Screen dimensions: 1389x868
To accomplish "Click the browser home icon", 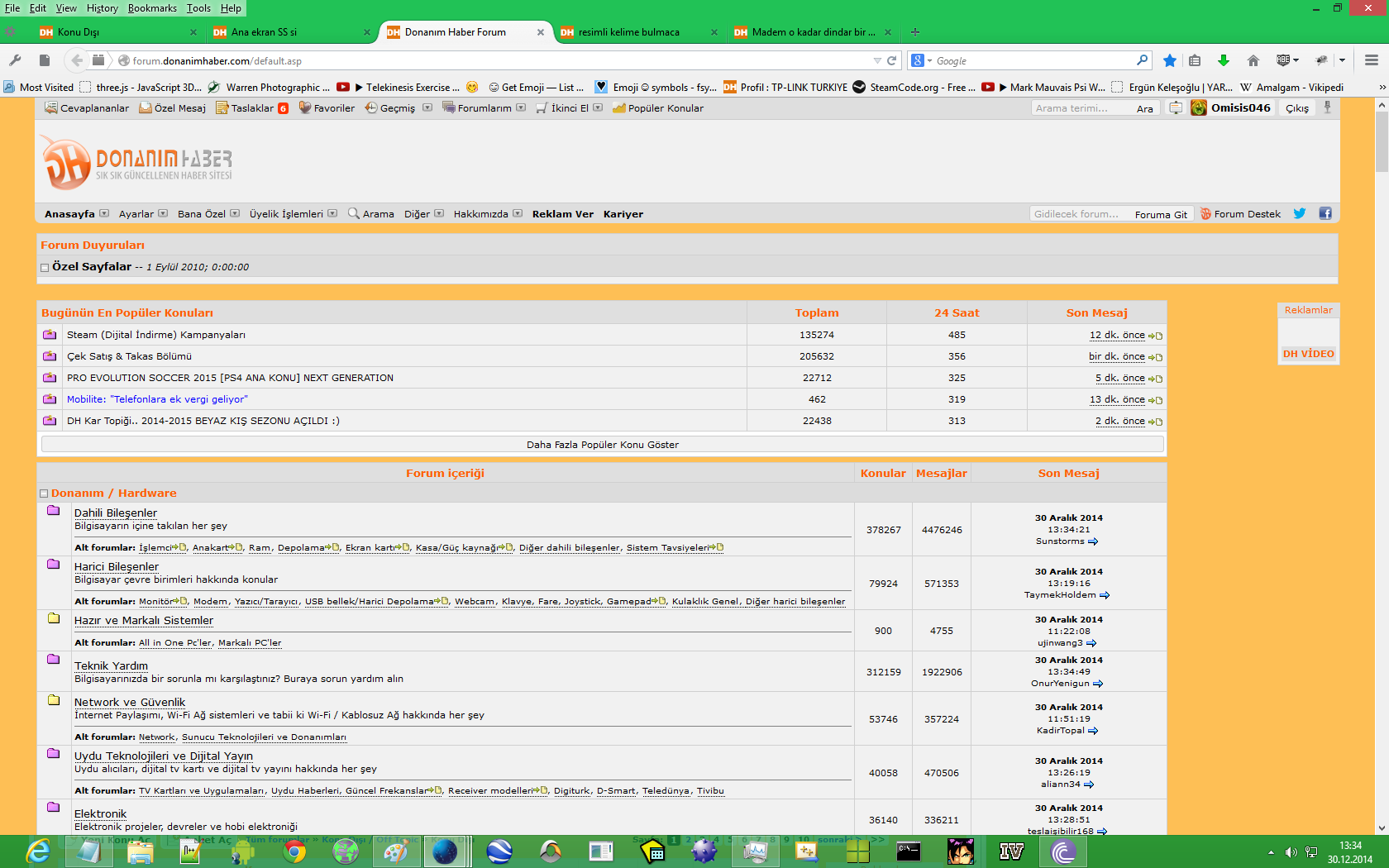I will [x=1253, y=60].
